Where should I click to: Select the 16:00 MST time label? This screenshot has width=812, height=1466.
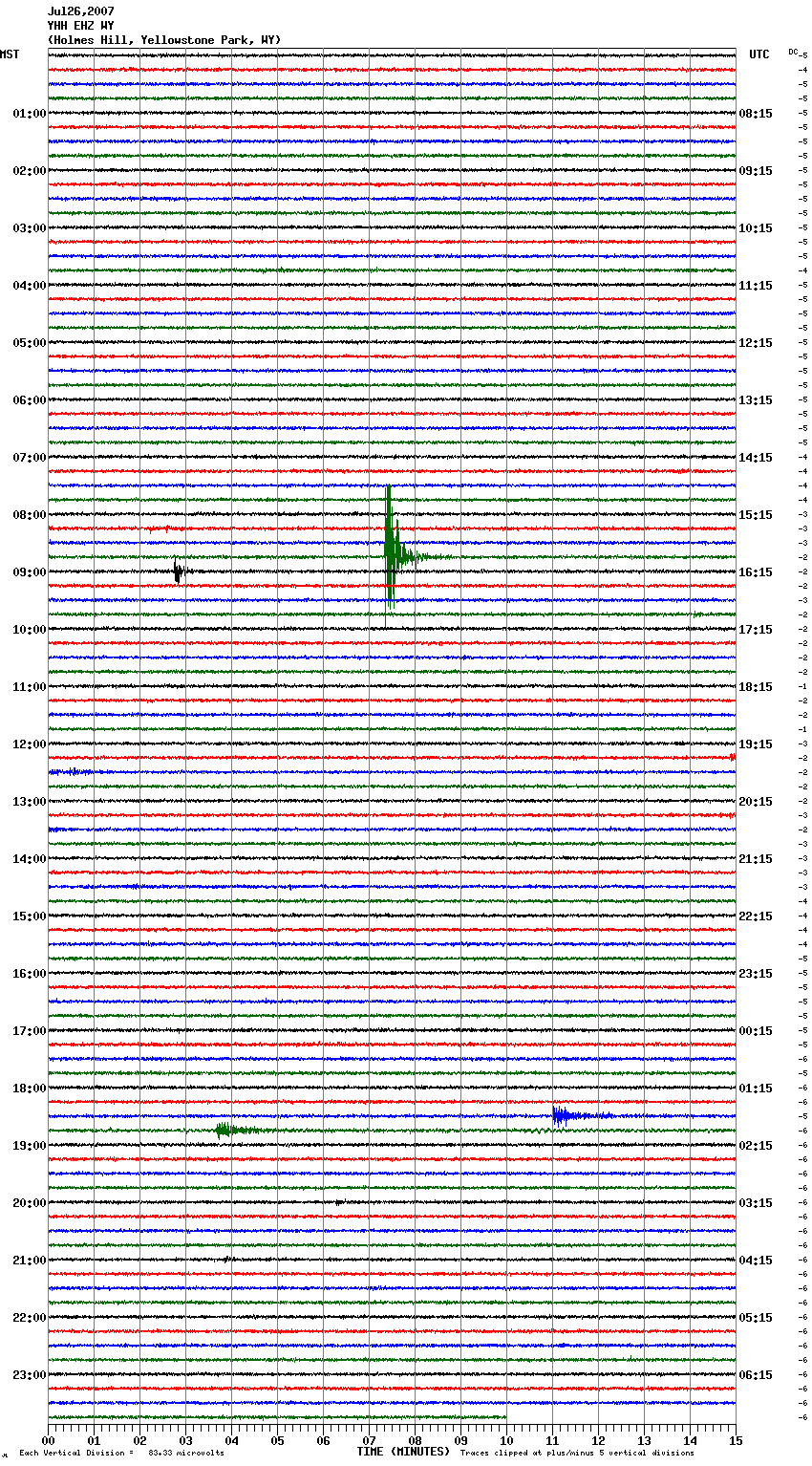click(30, 974)
